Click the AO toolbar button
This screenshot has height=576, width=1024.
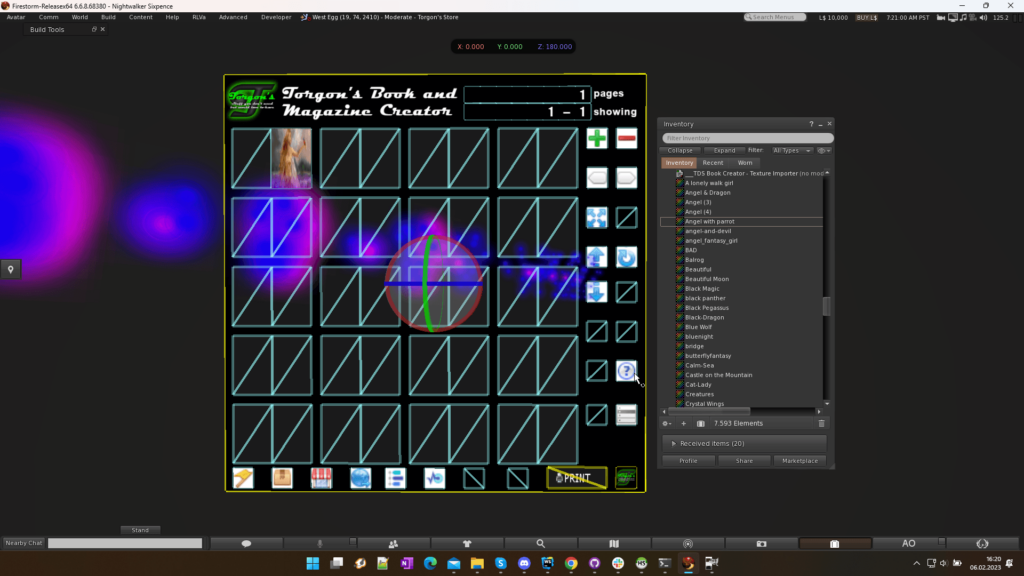[x=908, y=543]
